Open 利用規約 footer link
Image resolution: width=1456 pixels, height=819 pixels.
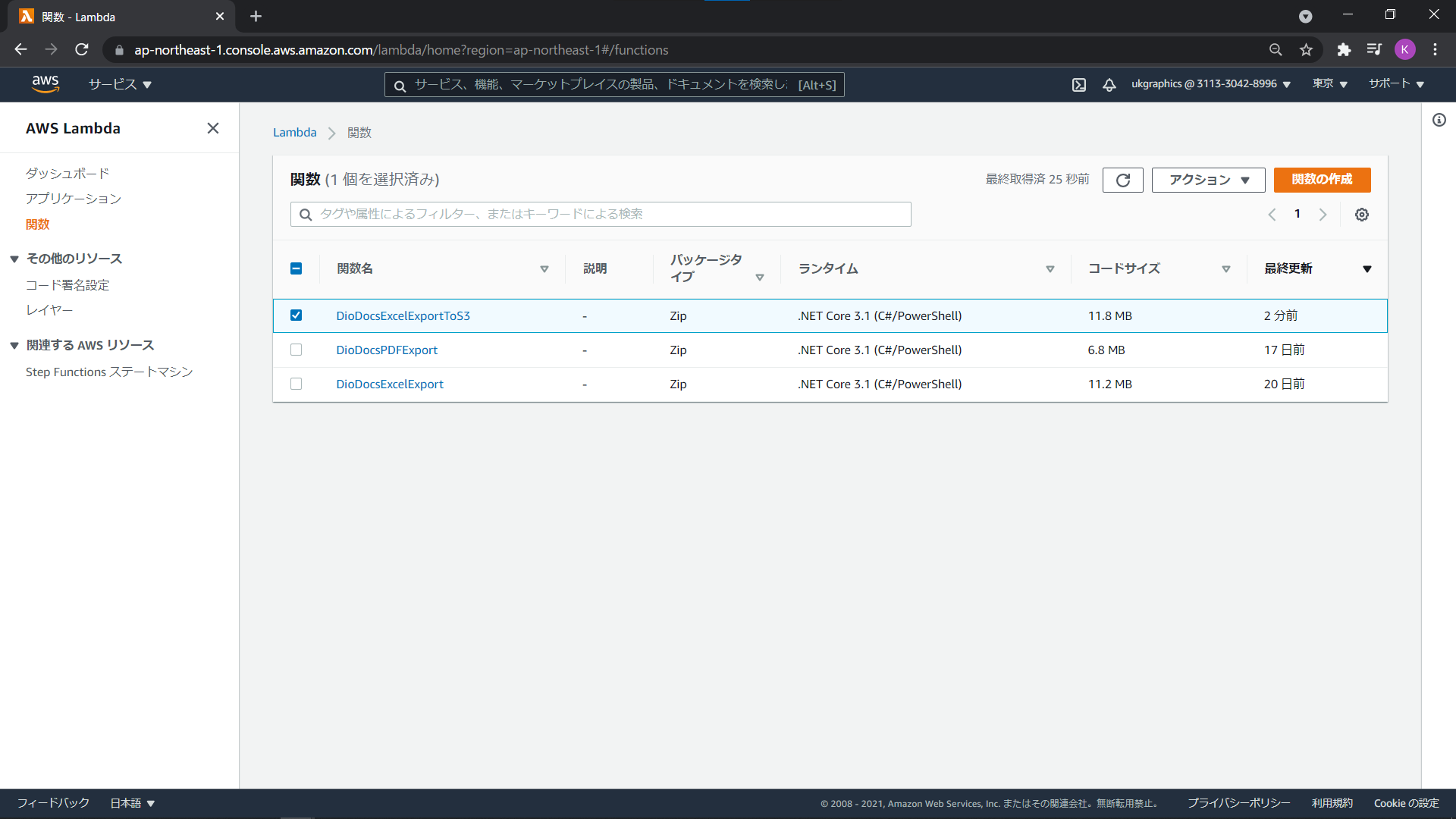(1332, 803)
